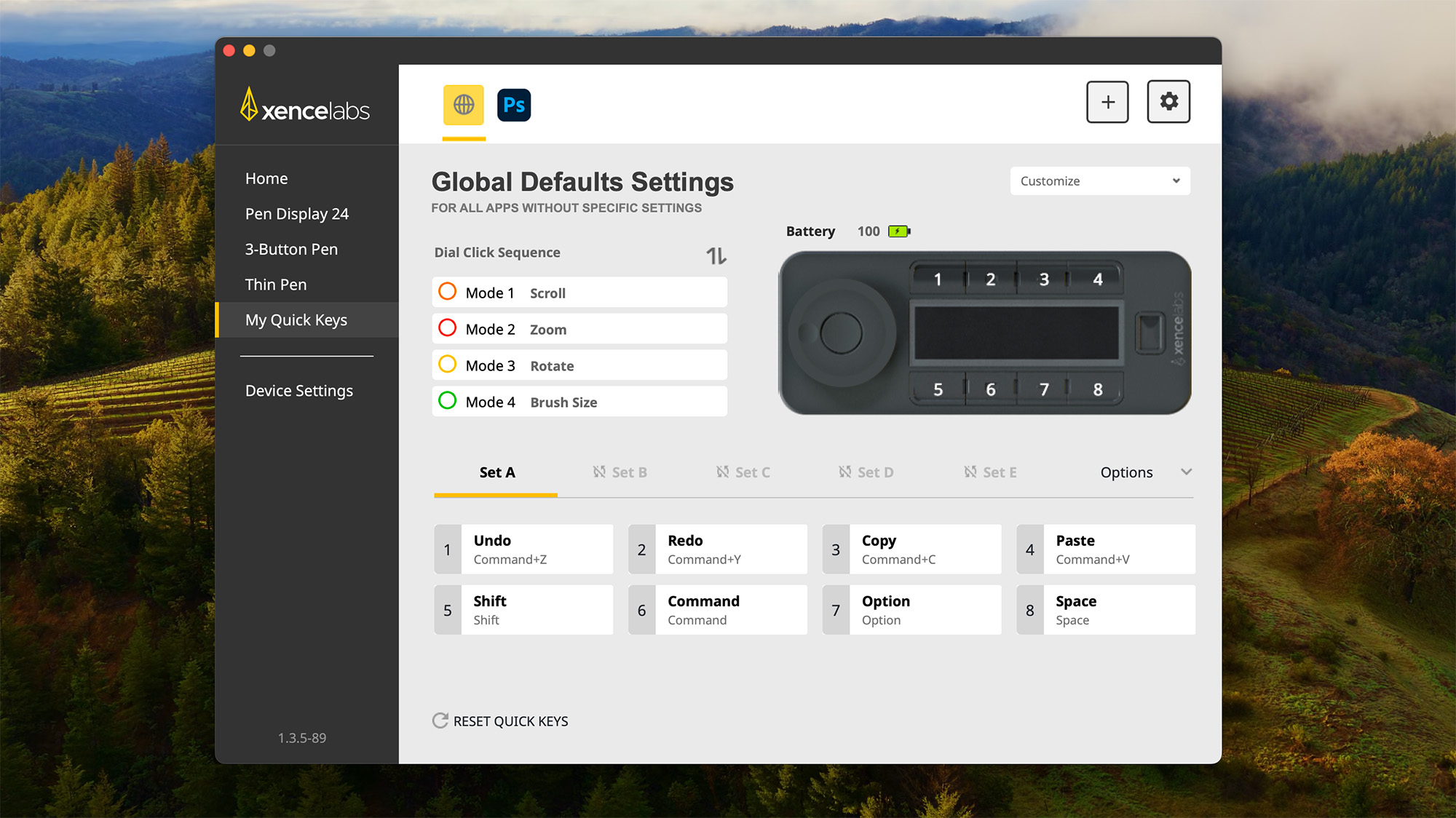The image size is (1456, 818).
Task: Click key 6 on the device image
Action: tap(991, 389)
